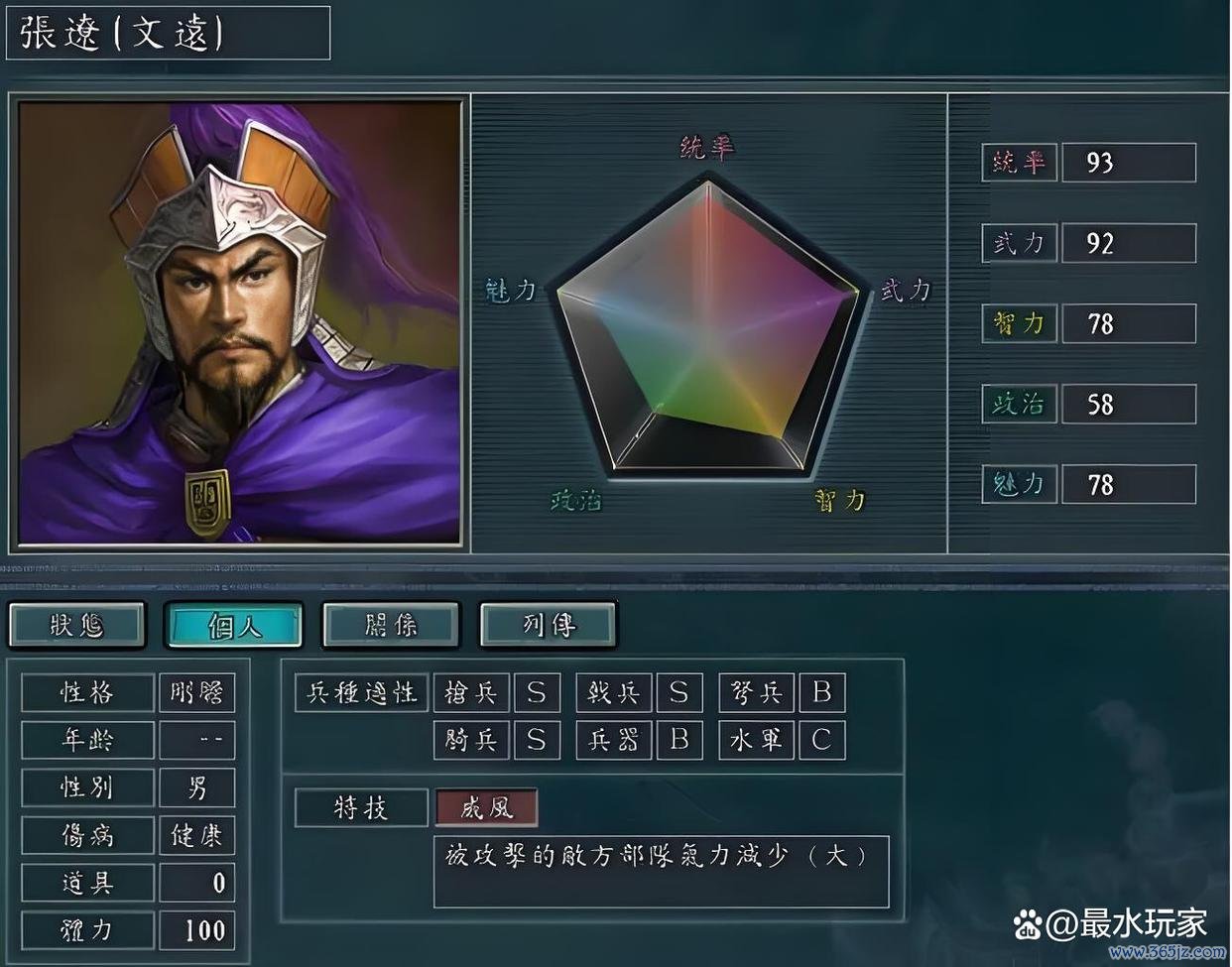The height and width of the screenshot is (967, 1232).
Task: Click the 政治 stat label on right
Action: click(1019, 404)
